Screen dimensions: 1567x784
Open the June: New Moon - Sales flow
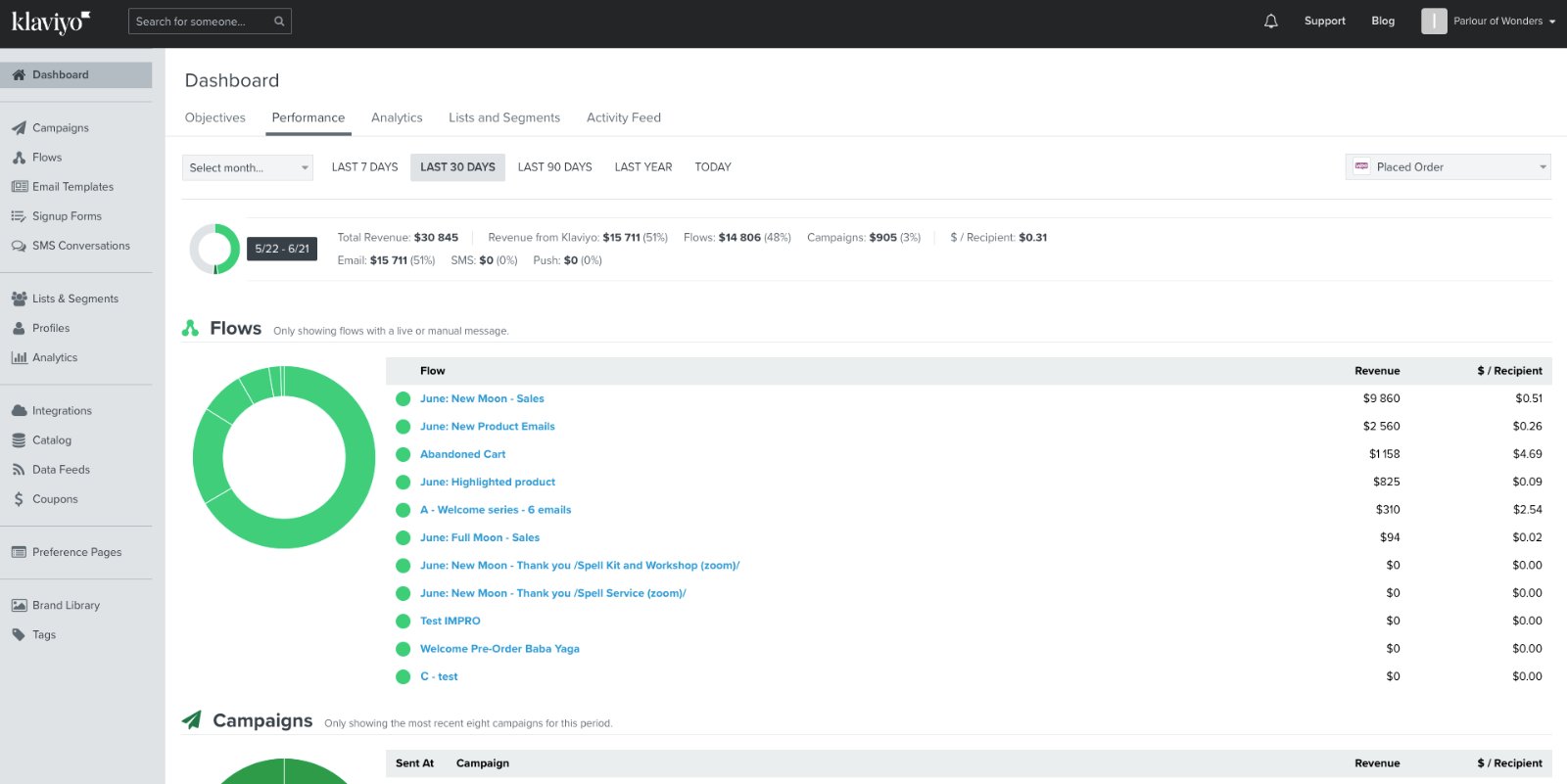point(482,399)
